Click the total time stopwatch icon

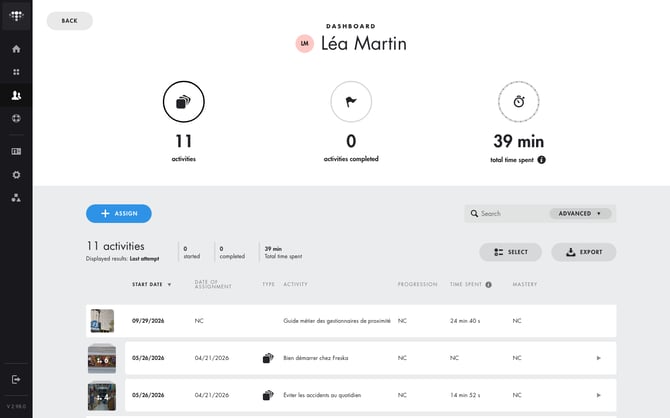519,102
